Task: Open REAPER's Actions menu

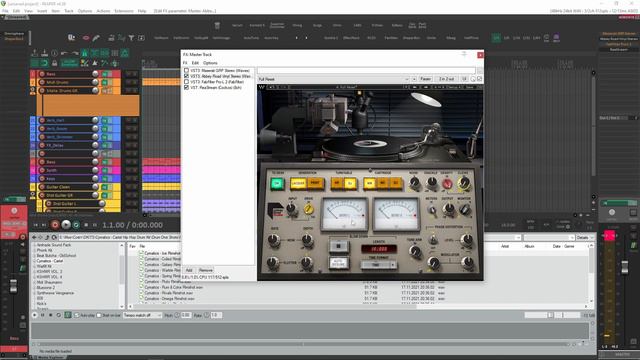Action: 103,11
